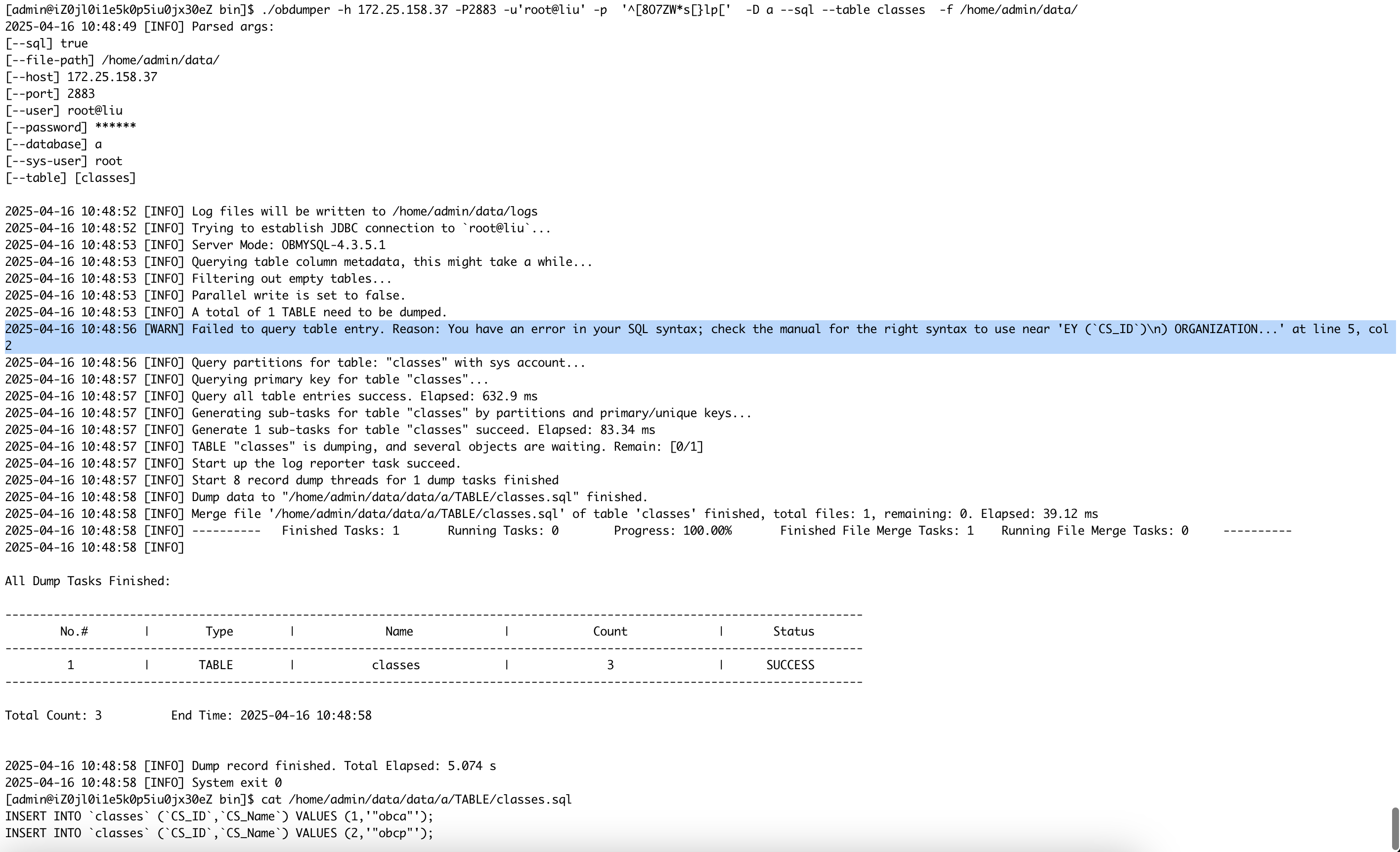Screen dimensions: 1400x852
Task: Click 'Remain: [0/1]' text
Action: [658, 446]
